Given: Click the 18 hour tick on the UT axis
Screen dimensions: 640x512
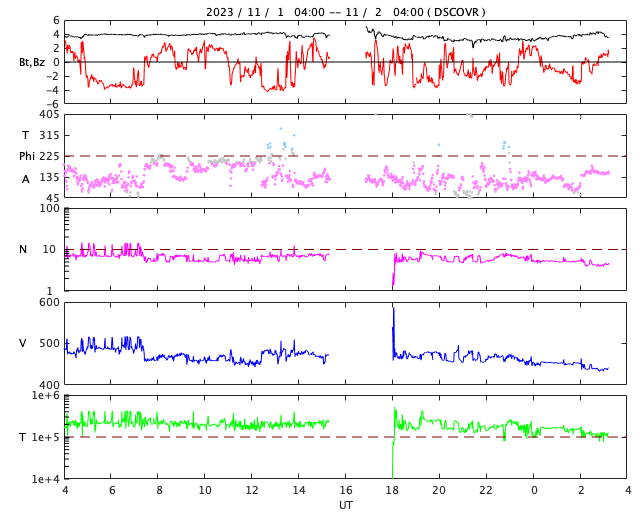Looking at the screenshot, I should click(x=392, y=490).
